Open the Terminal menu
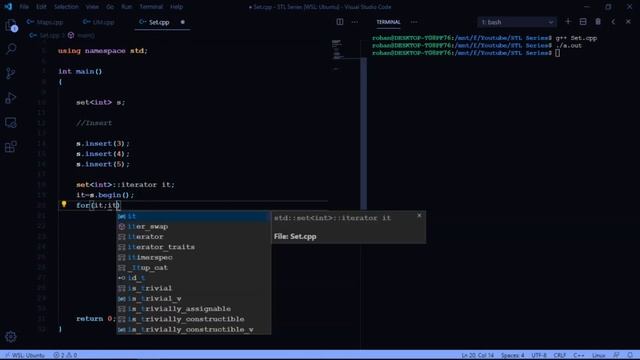Viewport: 640px width, 360px height. pyautogui.click(x=151, y=7)
